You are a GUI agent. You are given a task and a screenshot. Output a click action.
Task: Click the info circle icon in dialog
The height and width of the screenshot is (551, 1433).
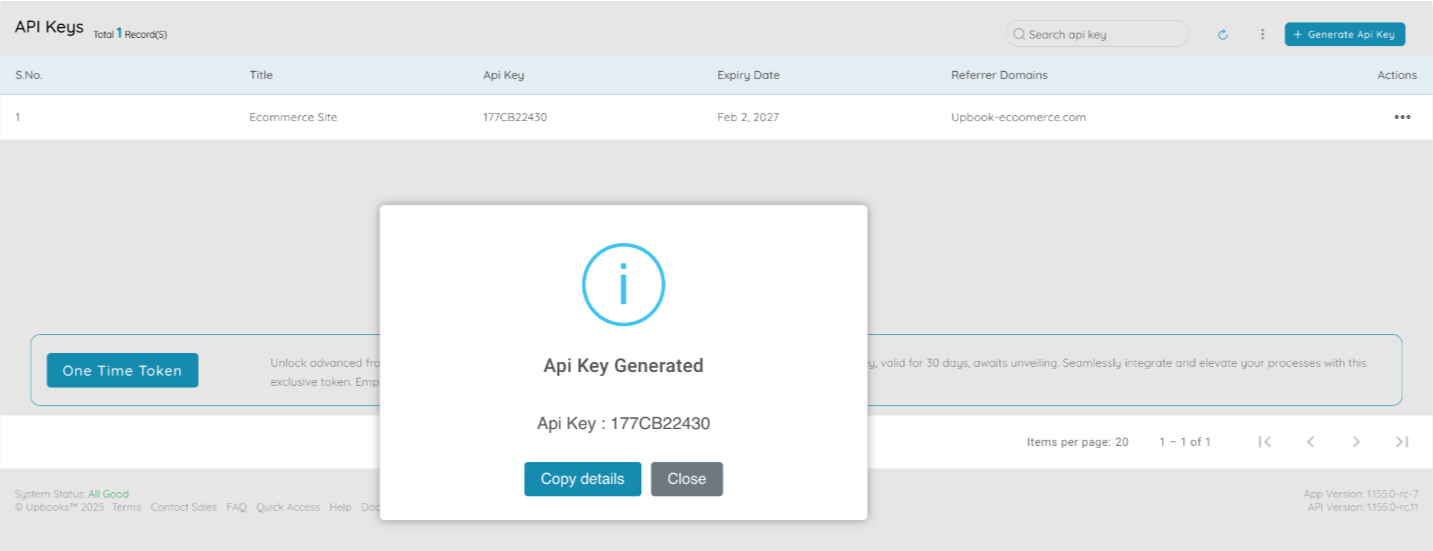623,284
